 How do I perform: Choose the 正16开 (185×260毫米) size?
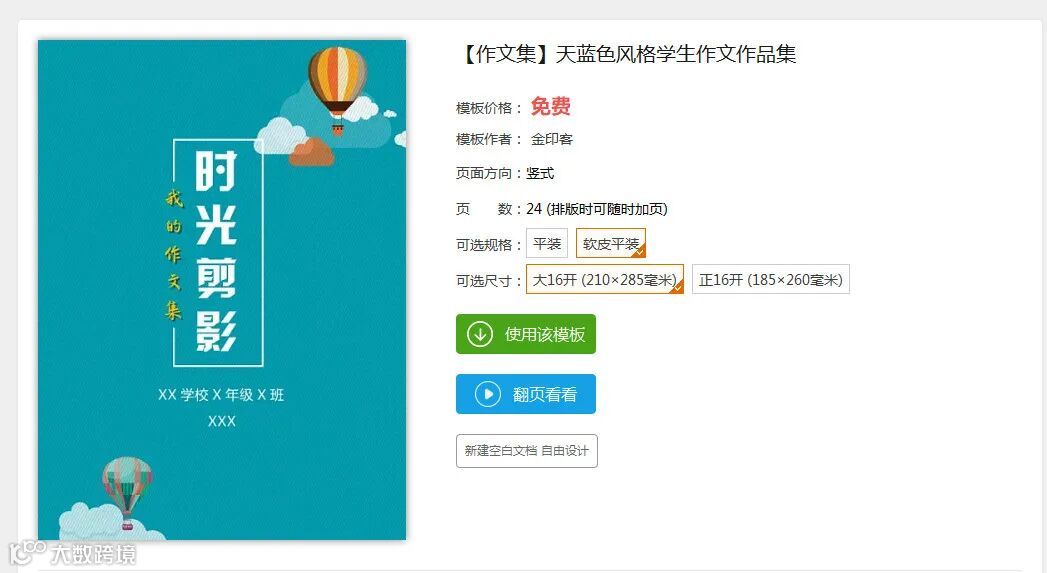coord(771,279)
